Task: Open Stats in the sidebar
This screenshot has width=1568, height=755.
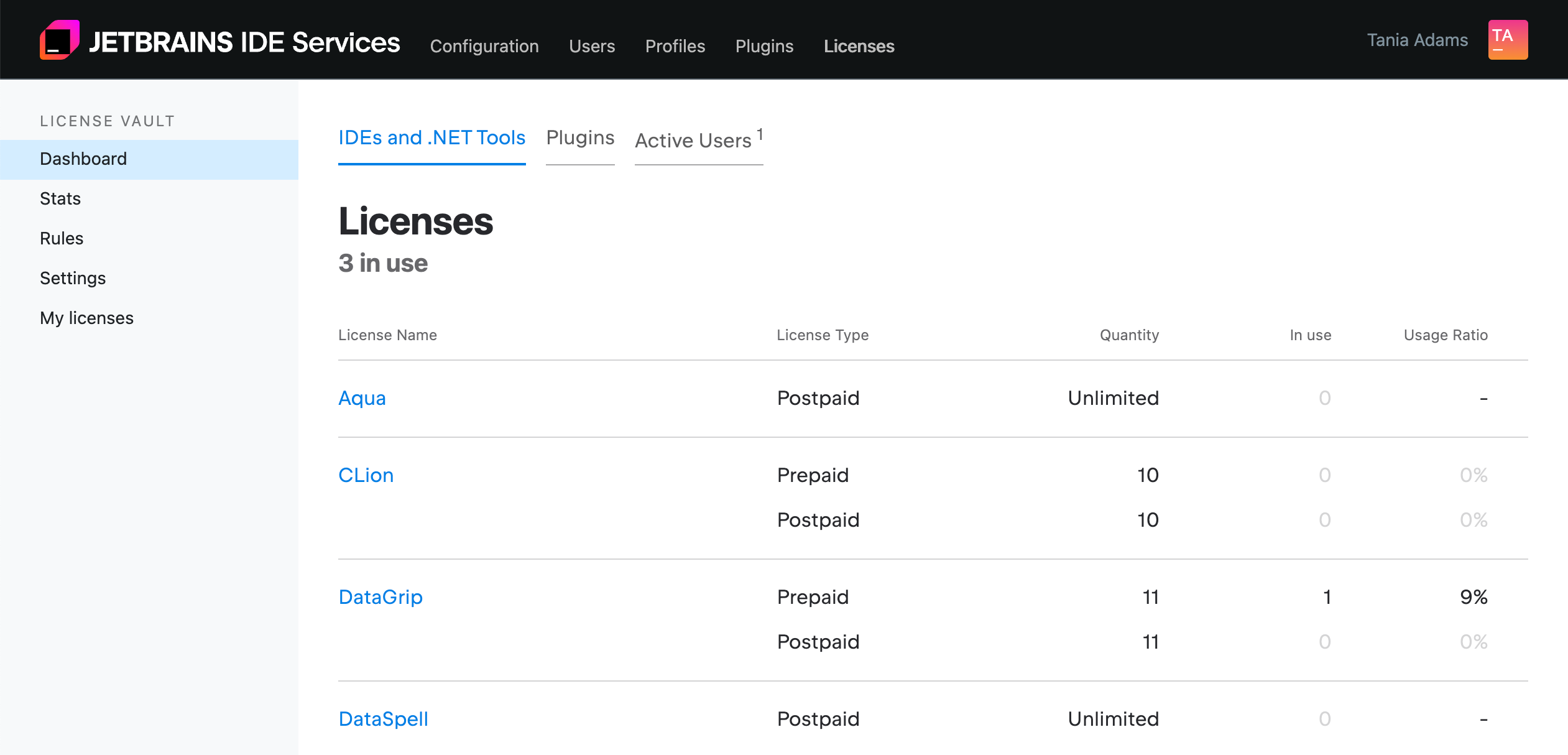Action: point(60,198)
